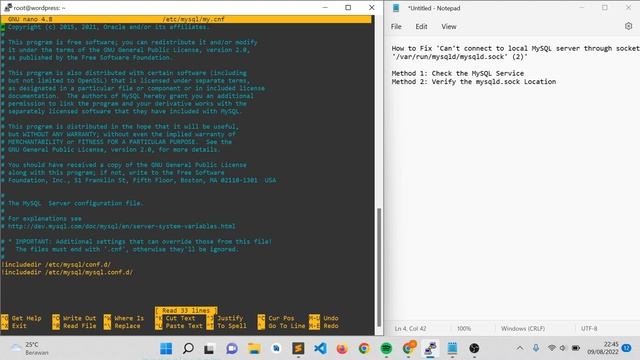Open Wi-Fi network tray icon
The image size is (640, 360).
tap(552, 348)
